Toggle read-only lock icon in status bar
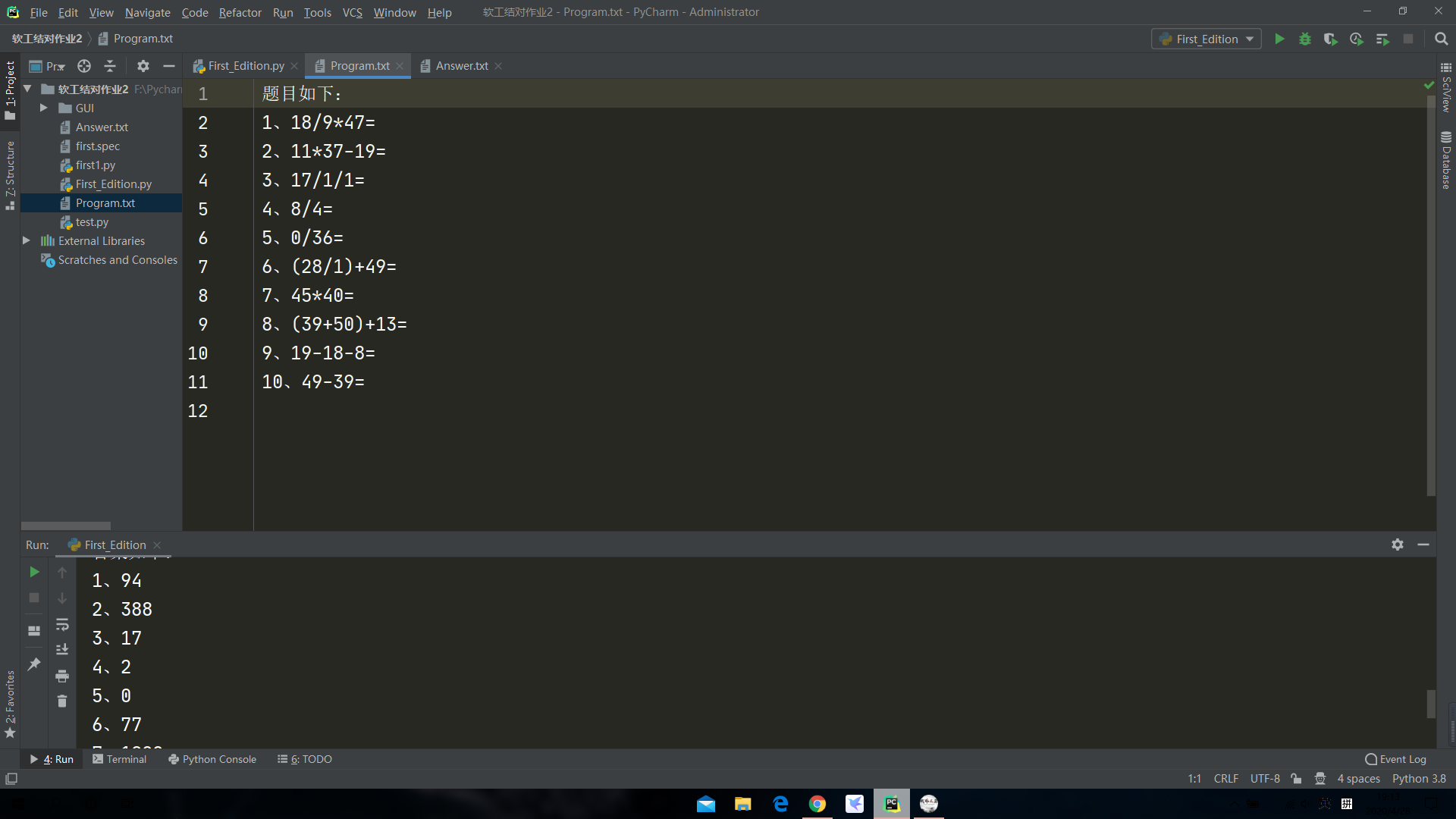The height and width of the screenshot is (819, 1456). 1296,779
